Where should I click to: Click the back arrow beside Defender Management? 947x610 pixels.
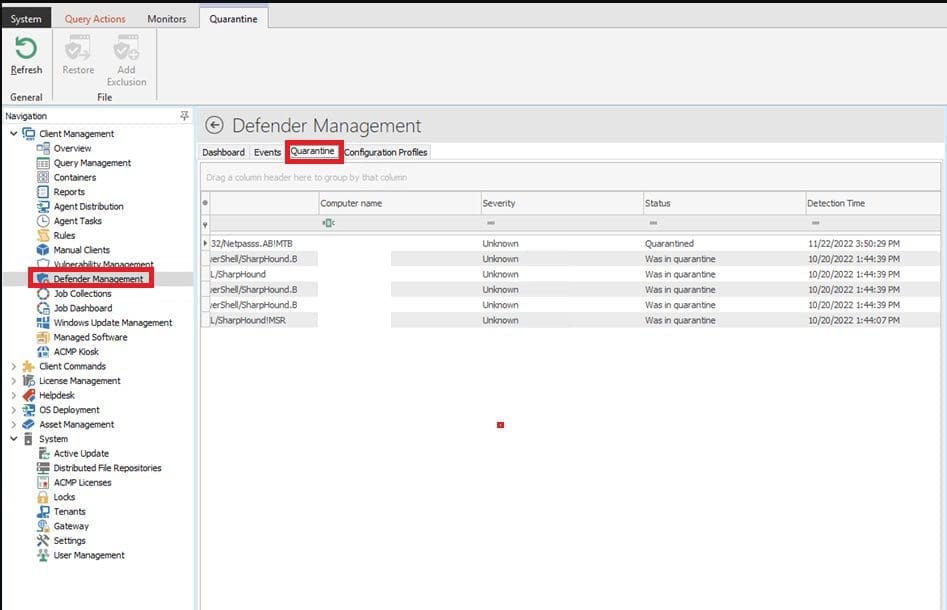point(214,125)
